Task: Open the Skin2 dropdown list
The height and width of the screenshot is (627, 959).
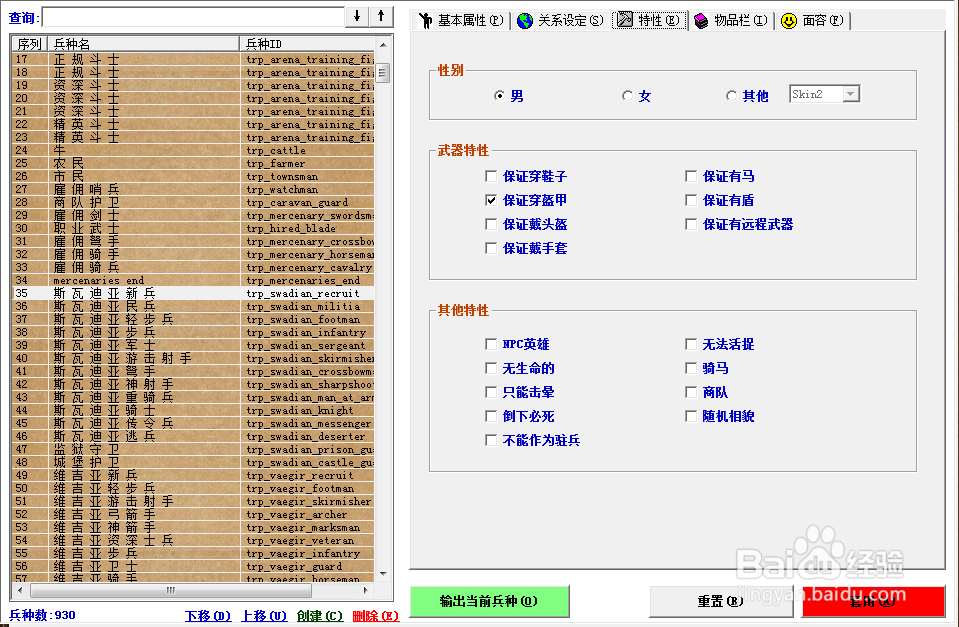Action: pos(850,94)
